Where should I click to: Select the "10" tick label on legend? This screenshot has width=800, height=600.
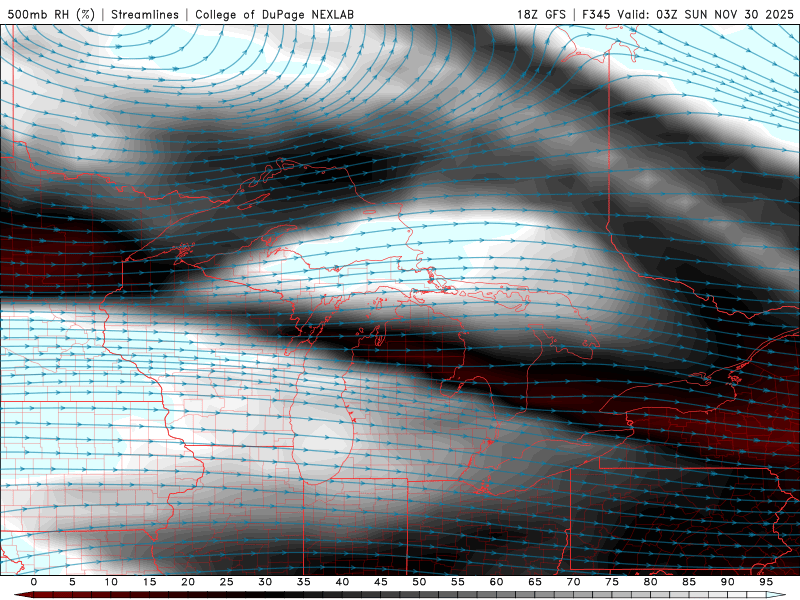tap(111, 582)
